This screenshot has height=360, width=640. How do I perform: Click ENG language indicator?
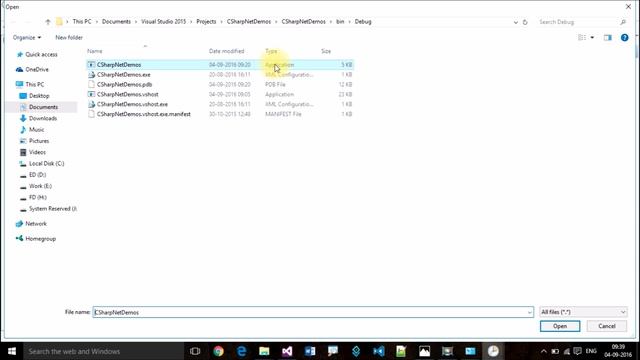point(591,351)
